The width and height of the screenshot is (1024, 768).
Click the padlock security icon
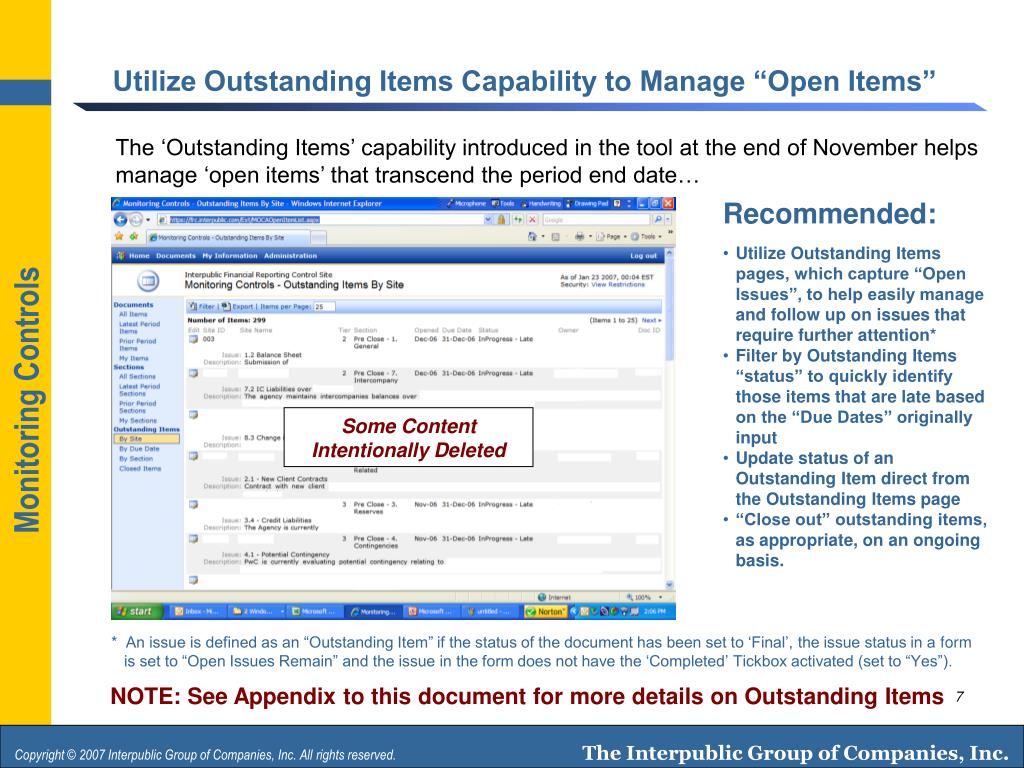coord(501,220)
